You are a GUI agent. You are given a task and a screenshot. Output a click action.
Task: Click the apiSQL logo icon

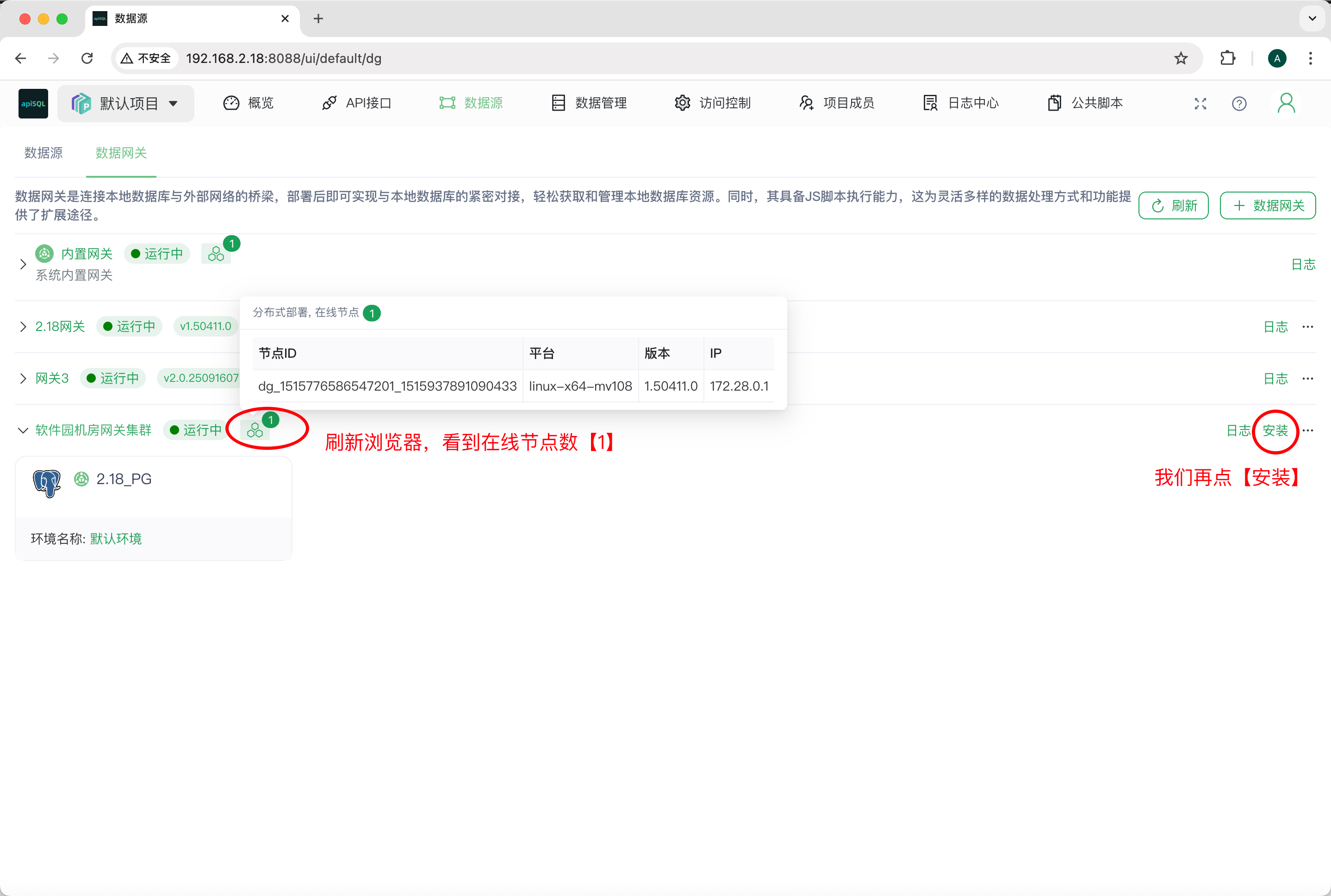point(32,103)
